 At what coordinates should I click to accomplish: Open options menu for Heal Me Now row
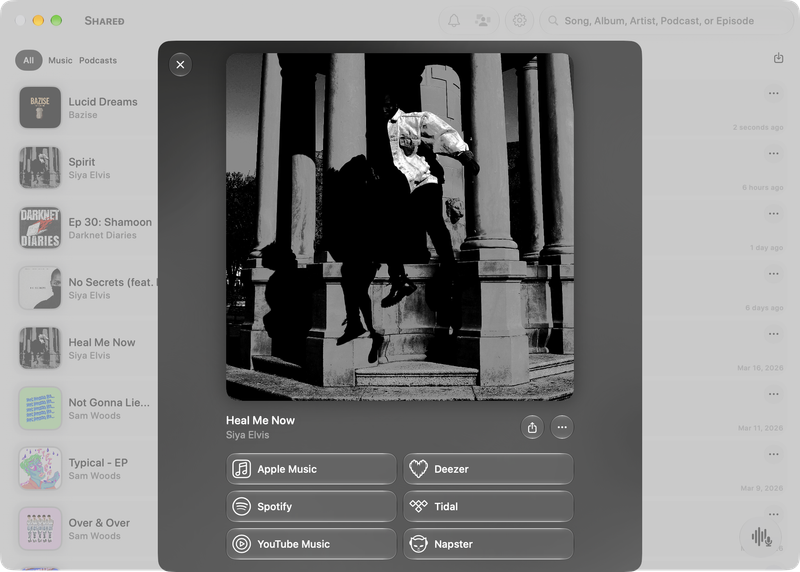773,334
